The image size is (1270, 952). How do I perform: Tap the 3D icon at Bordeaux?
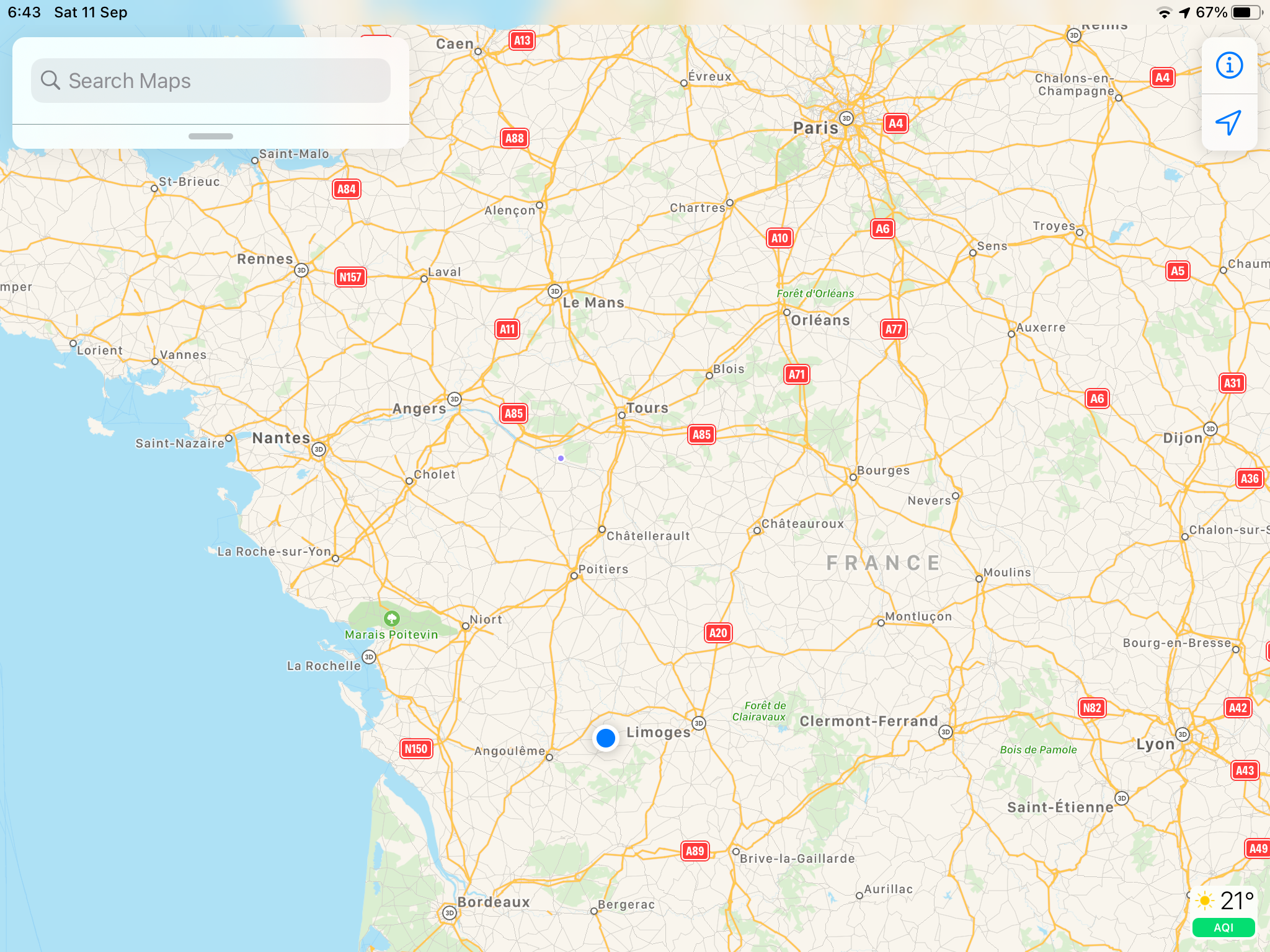450,913
